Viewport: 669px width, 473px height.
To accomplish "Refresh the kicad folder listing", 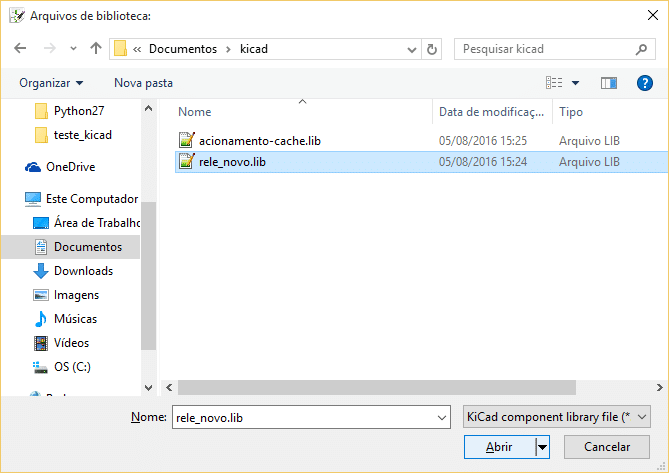I will point(432,49).
